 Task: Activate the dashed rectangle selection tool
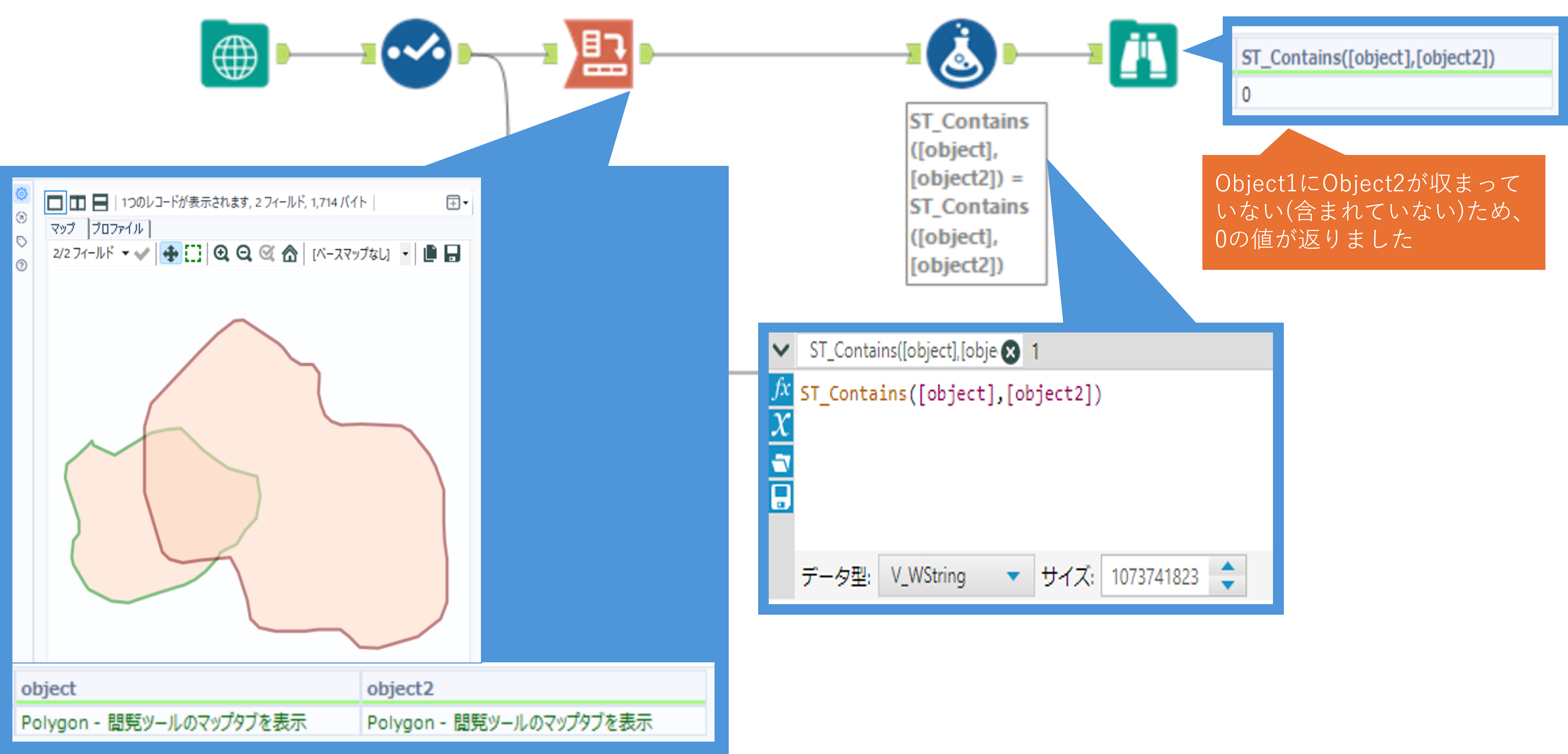[x=193, y=253]
